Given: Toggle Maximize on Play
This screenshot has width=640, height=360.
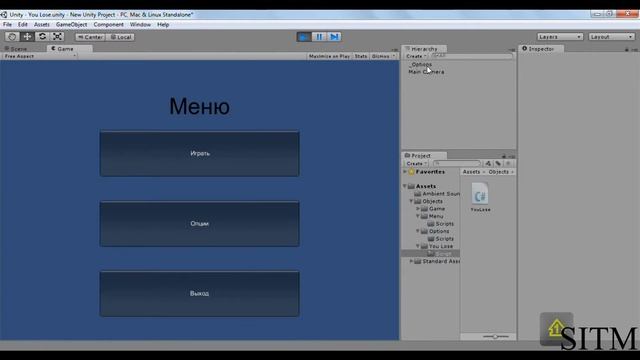Looking at the screenshot, I should click(329, 56).
